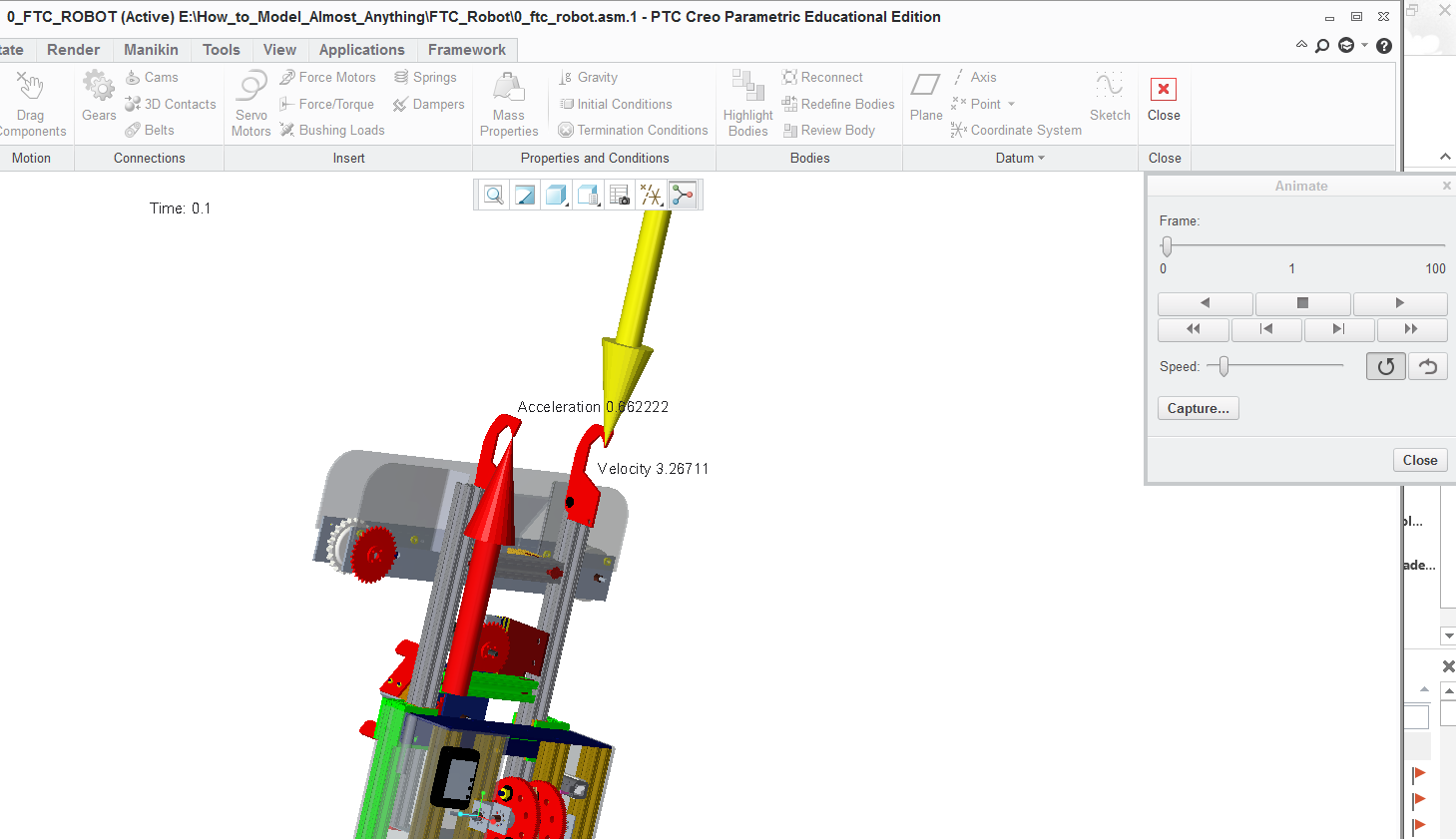This screenshot has width=1456, height=839.
Task: Open Datum Display Filters dropdown
Action: 652,195
